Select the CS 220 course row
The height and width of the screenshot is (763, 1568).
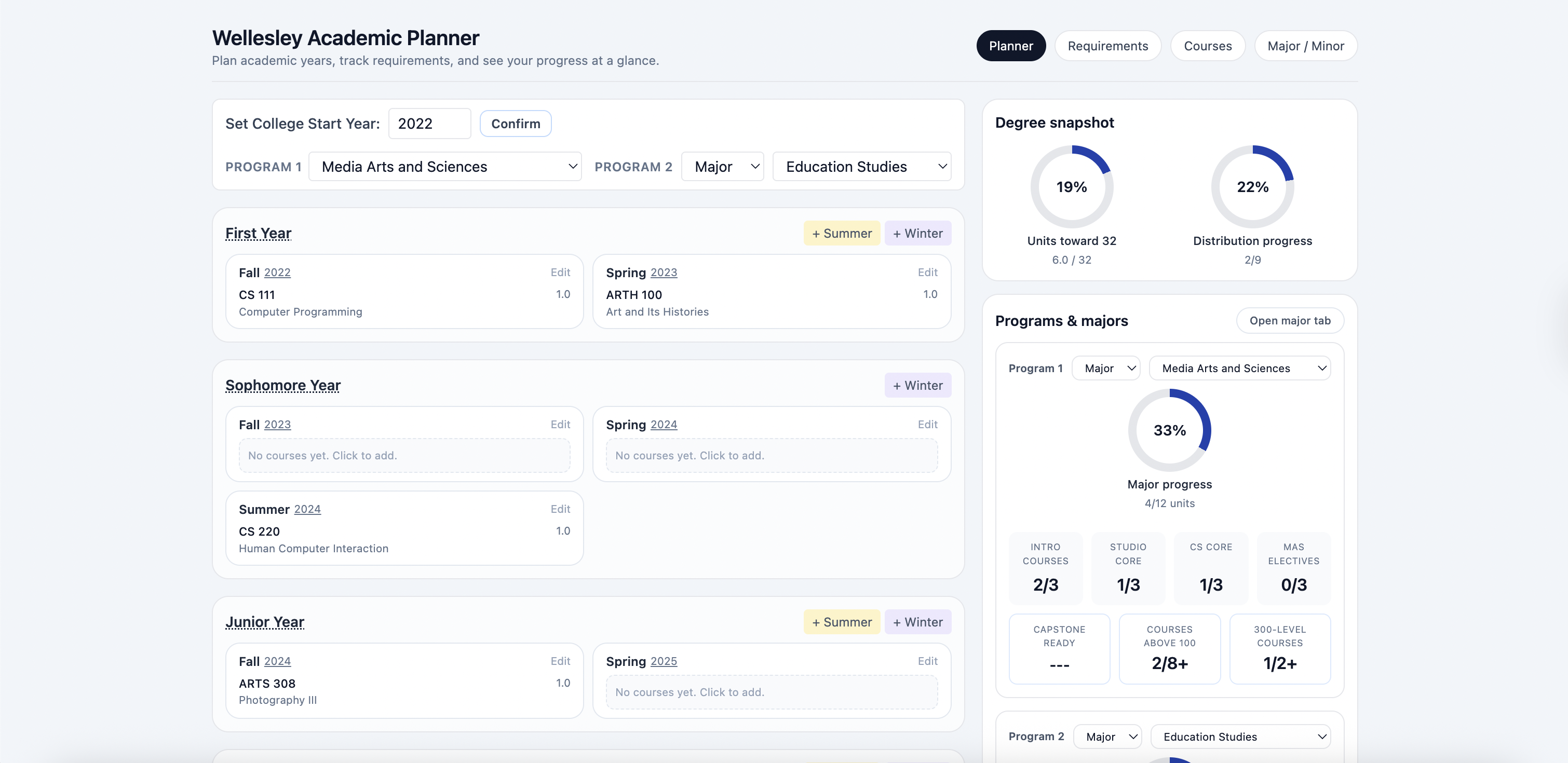404,539
